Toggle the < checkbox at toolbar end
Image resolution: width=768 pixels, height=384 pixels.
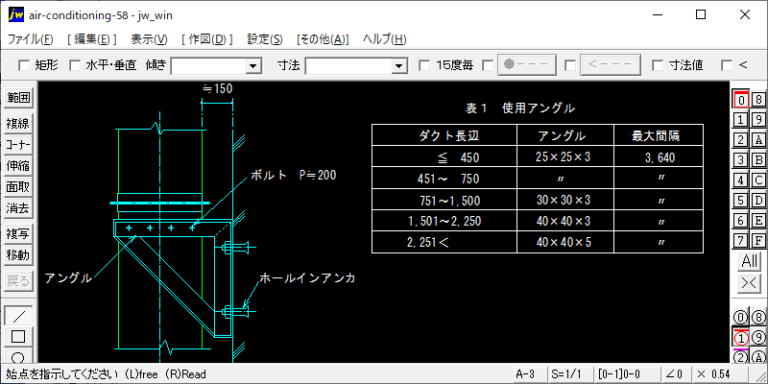pyautogui.click(x=727, y=65)
